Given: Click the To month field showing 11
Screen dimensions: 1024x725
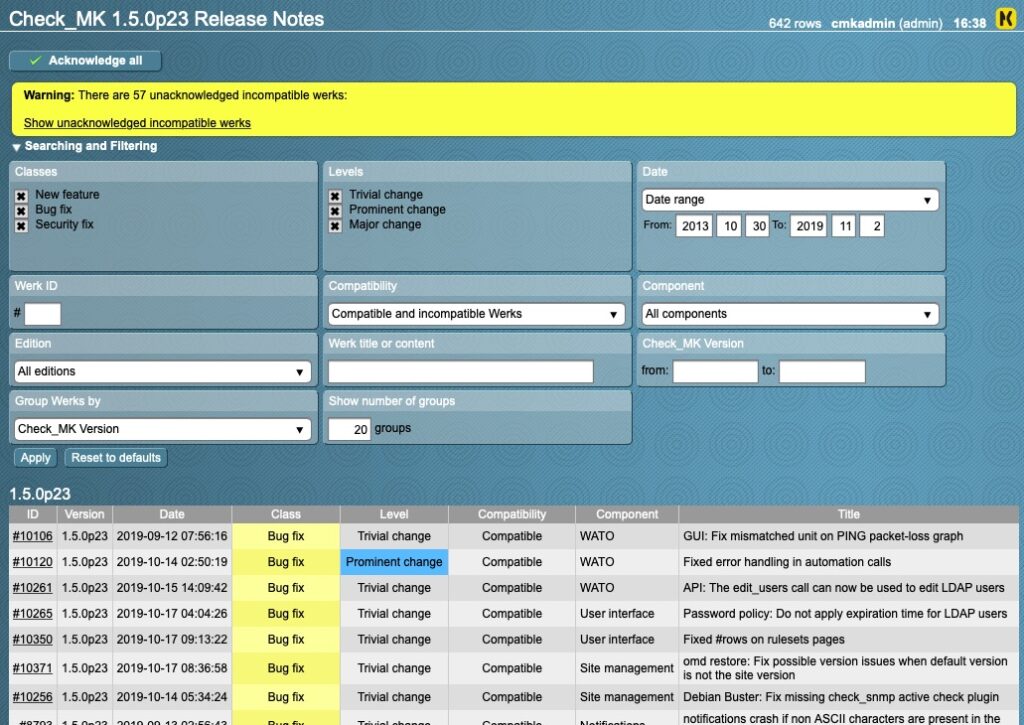Looking at the screenshot, I should tap(844, 226).
